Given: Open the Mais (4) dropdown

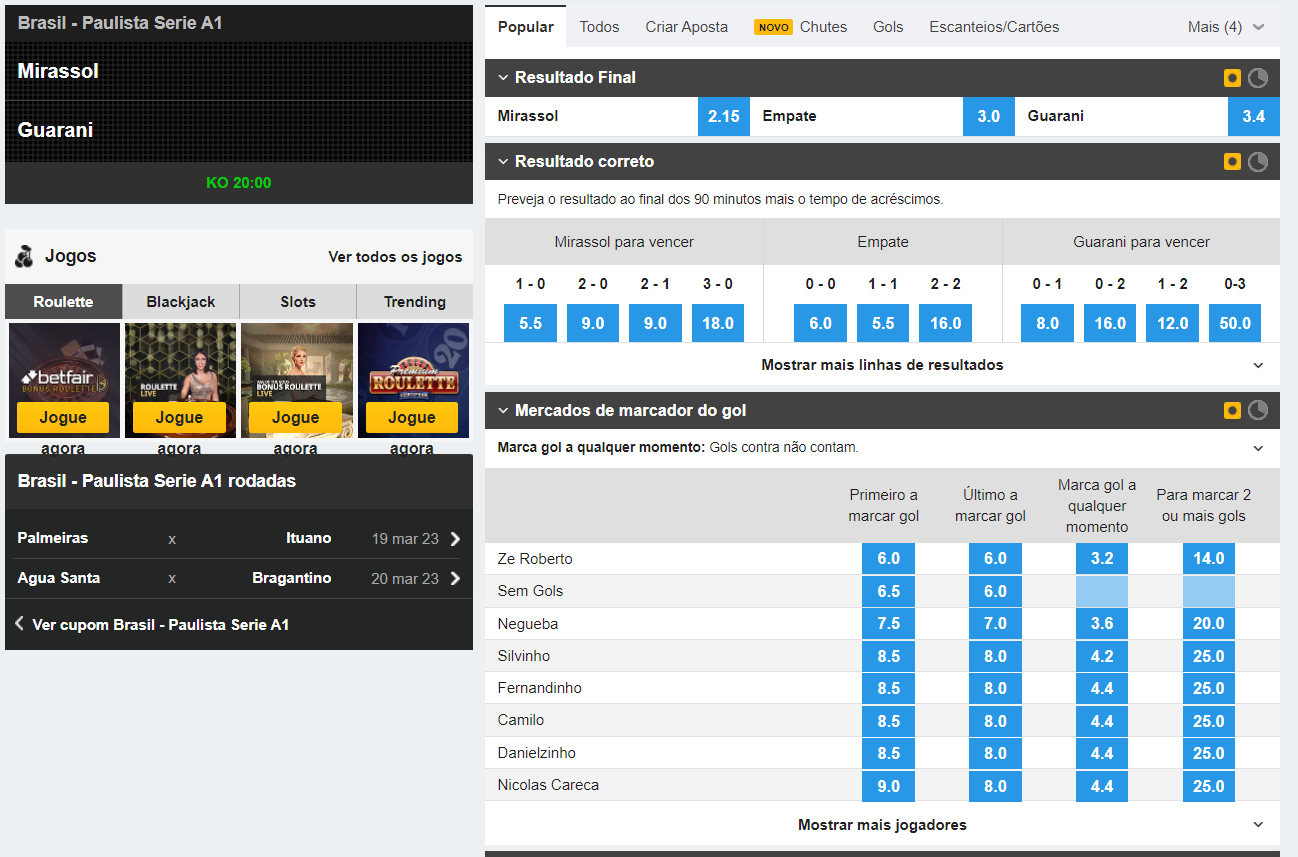Looking at the screenshot, I should [x=1226, y=27].
